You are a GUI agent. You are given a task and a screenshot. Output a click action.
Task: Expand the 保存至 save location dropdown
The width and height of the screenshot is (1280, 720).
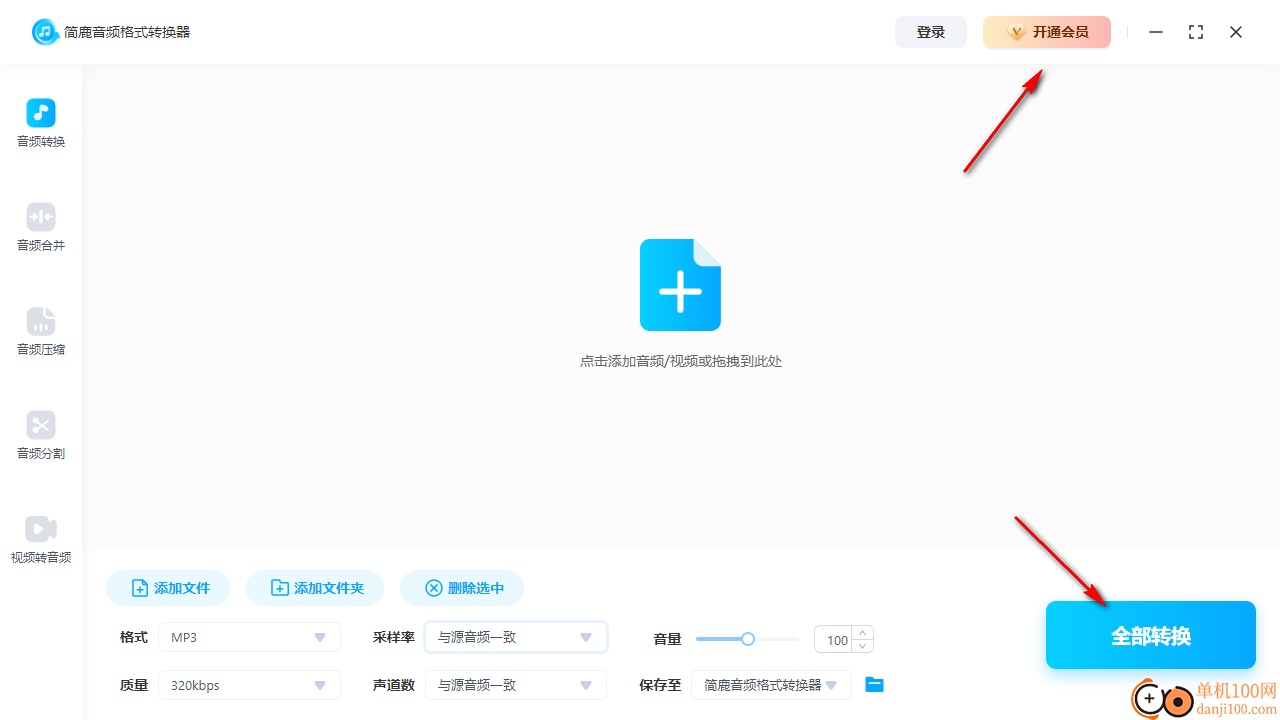[771, 685]
